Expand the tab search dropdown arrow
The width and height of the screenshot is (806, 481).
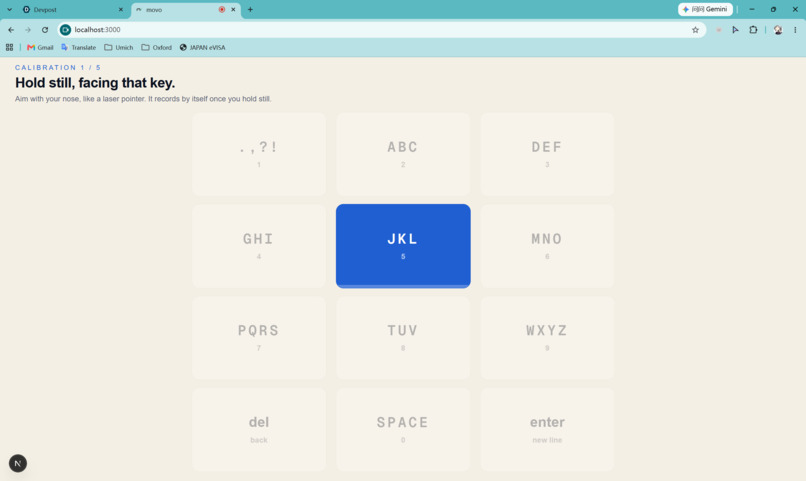(9, 9)
